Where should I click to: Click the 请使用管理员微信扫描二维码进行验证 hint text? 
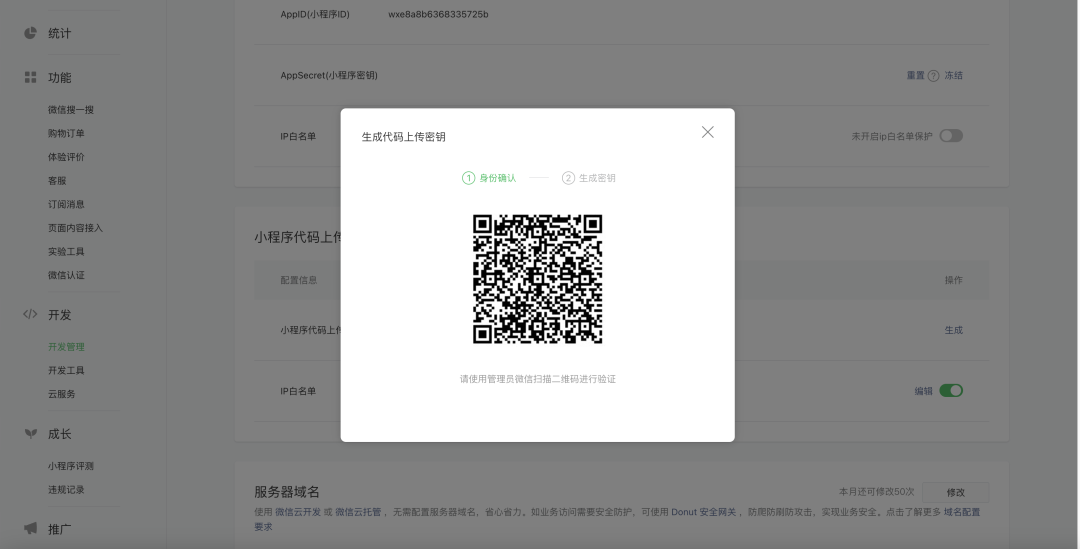click(538, 379)
